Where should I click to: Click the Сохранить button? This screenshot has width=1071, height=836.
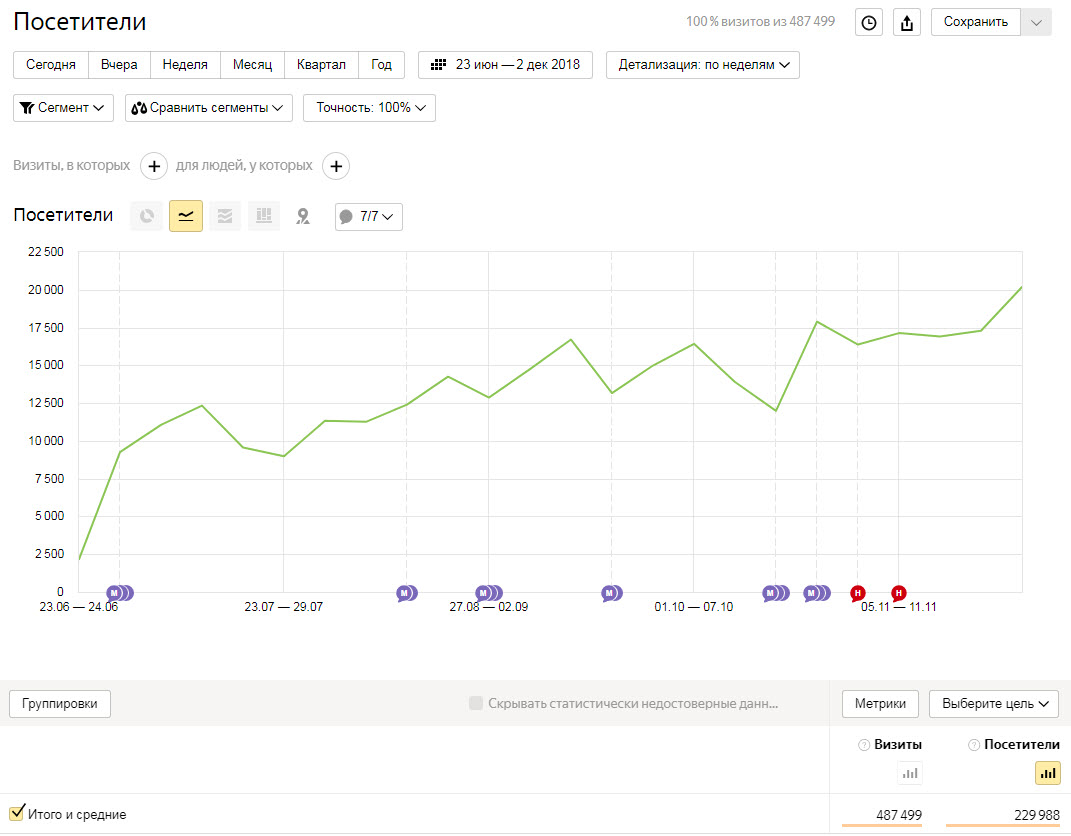click(x=975, y=23)
